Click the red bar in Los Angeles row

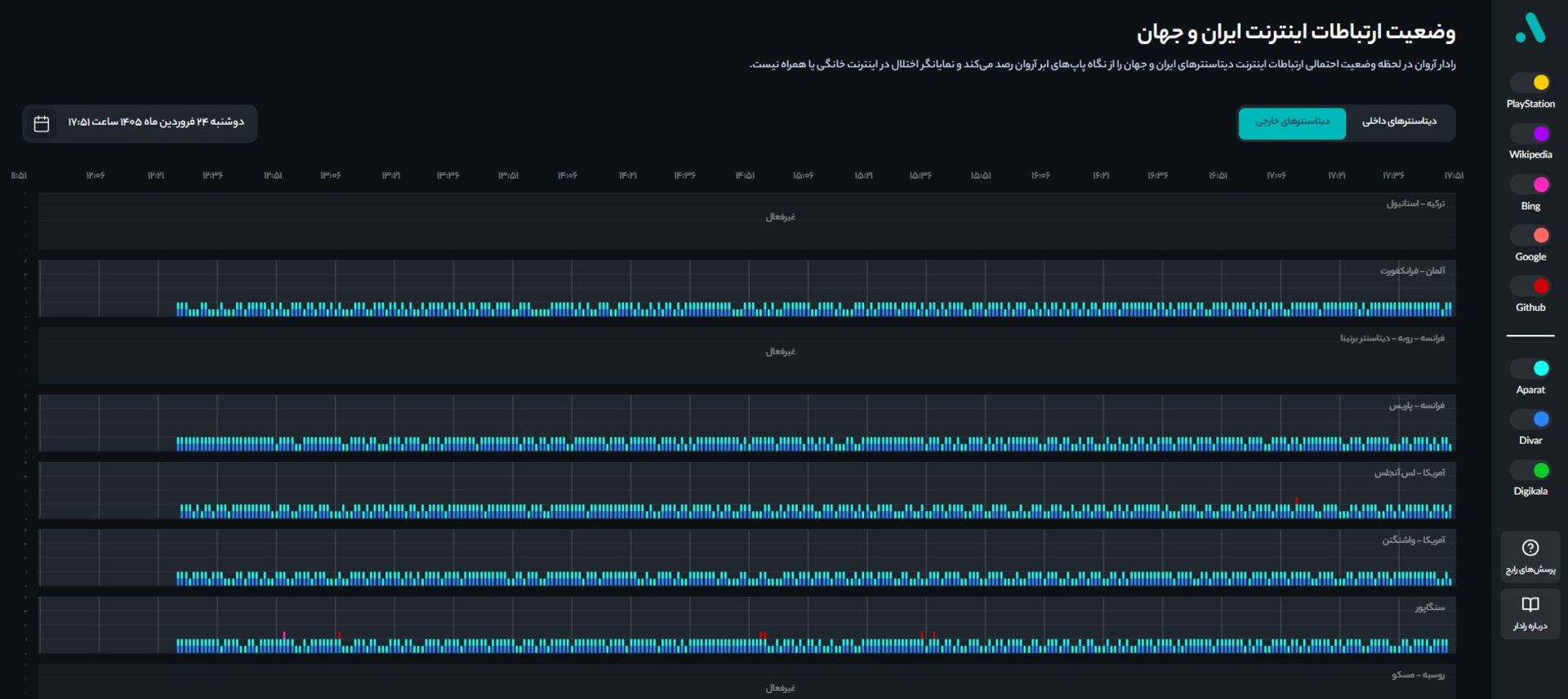1296,501
